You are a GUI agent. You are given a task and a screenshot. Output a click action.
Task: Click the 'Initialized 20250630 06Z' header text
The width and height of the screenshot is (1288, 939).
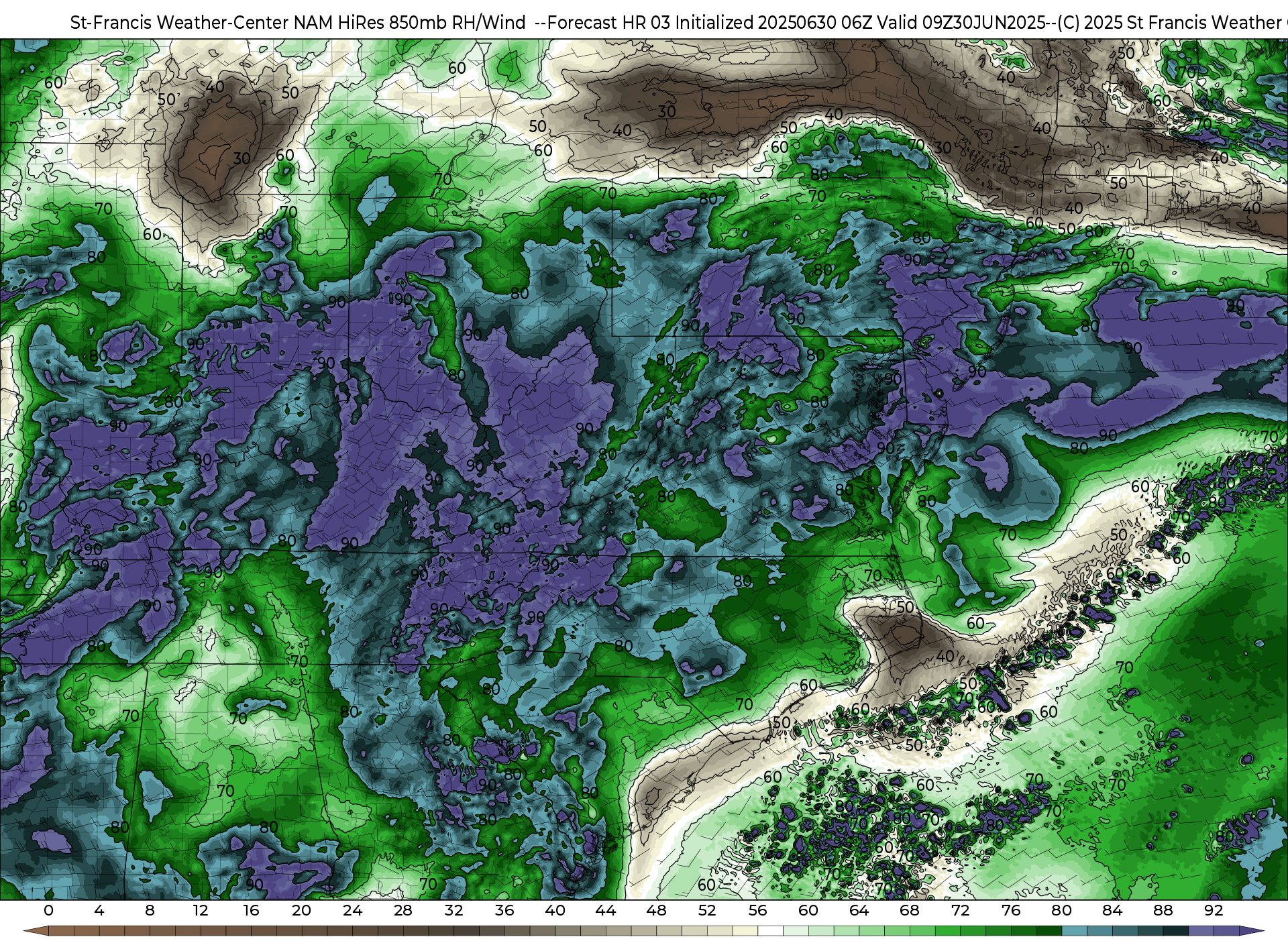click(x=773, y=23)
